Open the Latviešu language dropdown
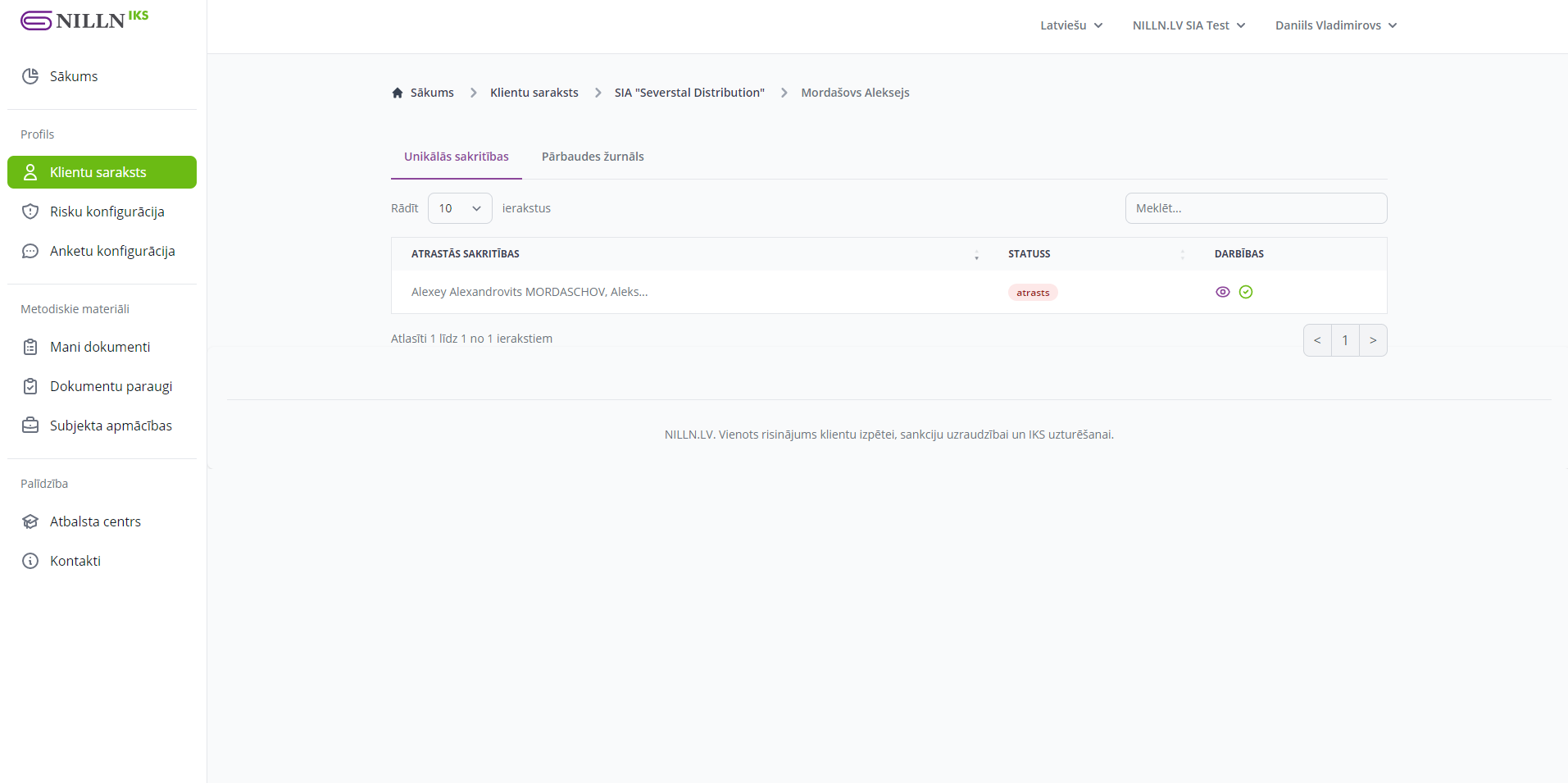Viewport: 1568px width, 783px height. click(x=1071, y=25)
